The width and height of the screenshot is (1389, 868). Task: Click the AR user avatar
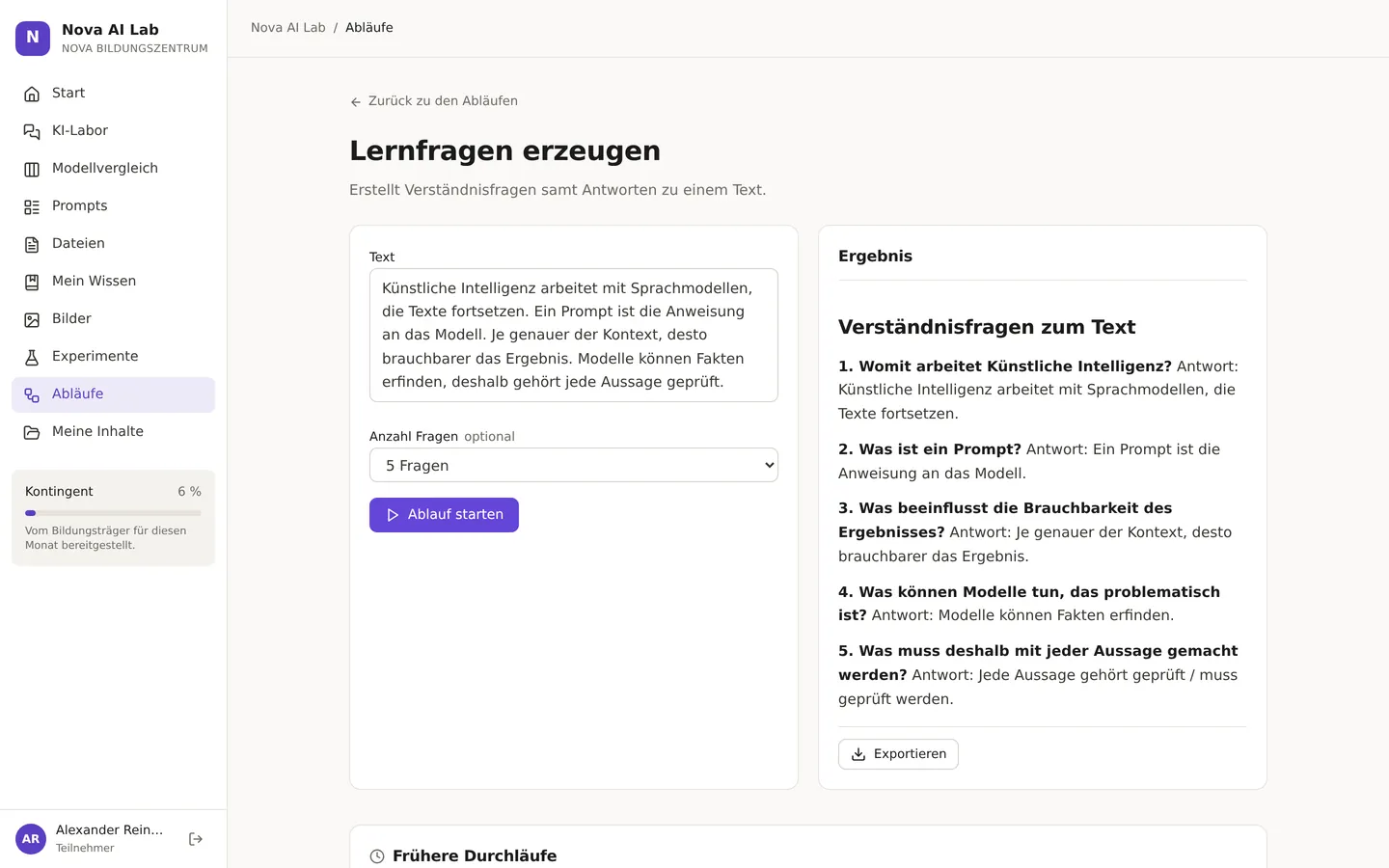click(x=31, y=839)
